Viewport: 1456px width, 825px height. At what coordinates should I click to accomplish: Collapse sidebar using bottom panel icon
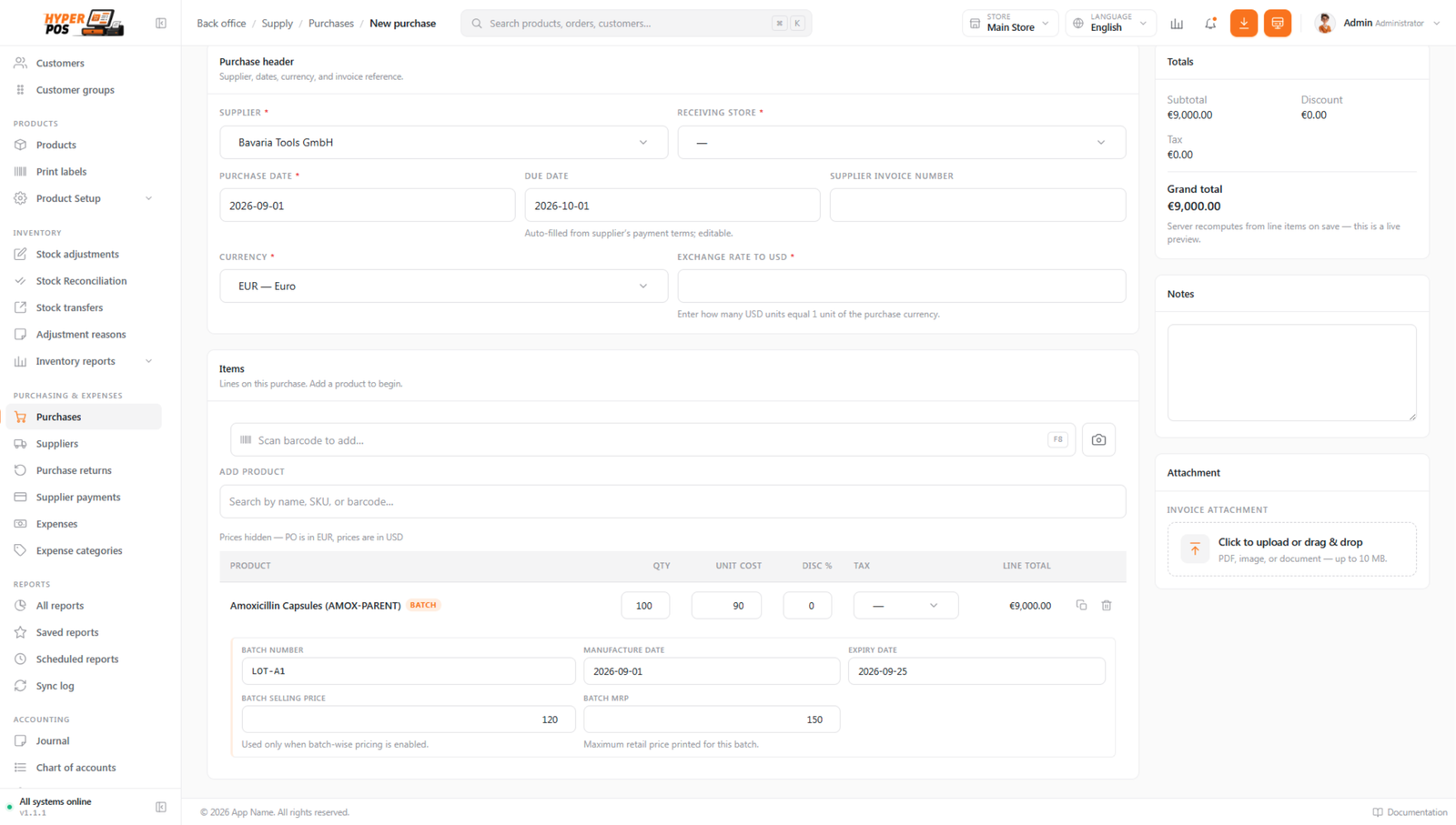(x=161, y=807)
